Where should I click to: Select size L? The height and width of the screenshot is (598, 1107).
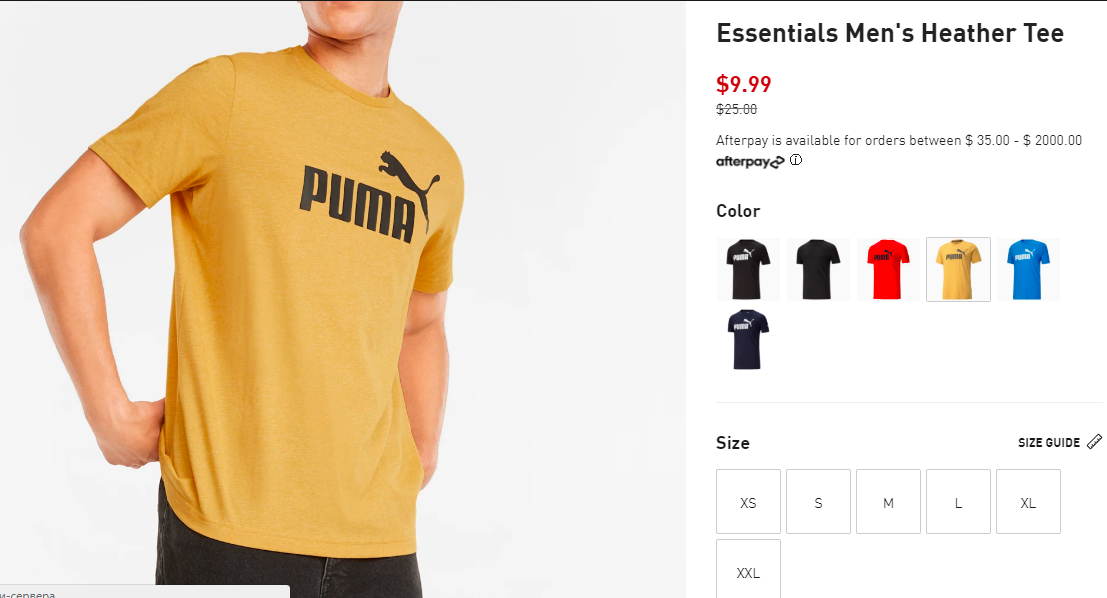tap(958, 502)
